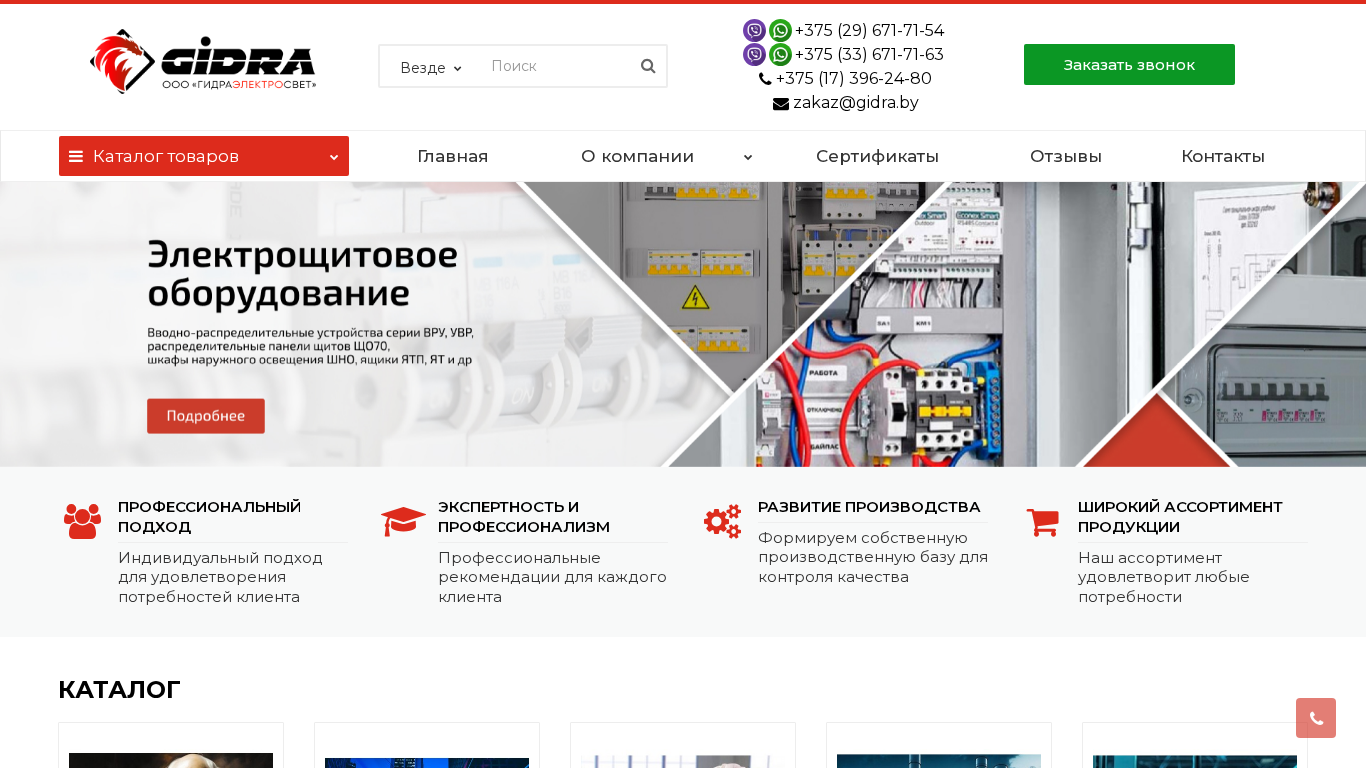Click the Широкий ассортимент продукции heading
This screenshot has width=1366, height=768.
point(1180,517)
